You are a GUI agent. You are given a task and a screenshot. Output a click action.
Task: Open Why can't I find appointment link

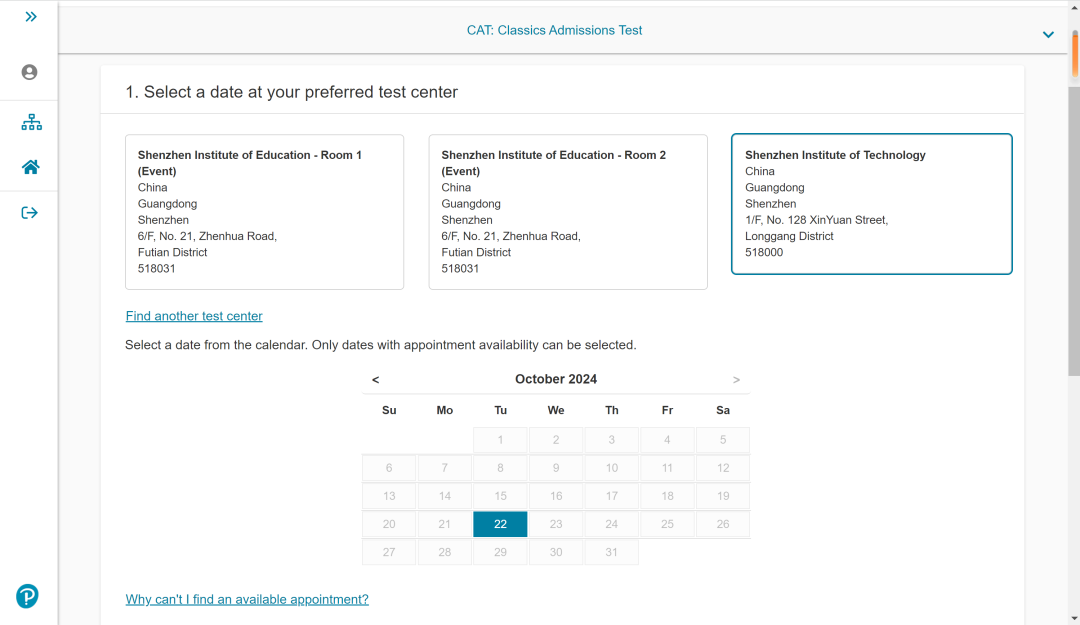coord(247,599)
